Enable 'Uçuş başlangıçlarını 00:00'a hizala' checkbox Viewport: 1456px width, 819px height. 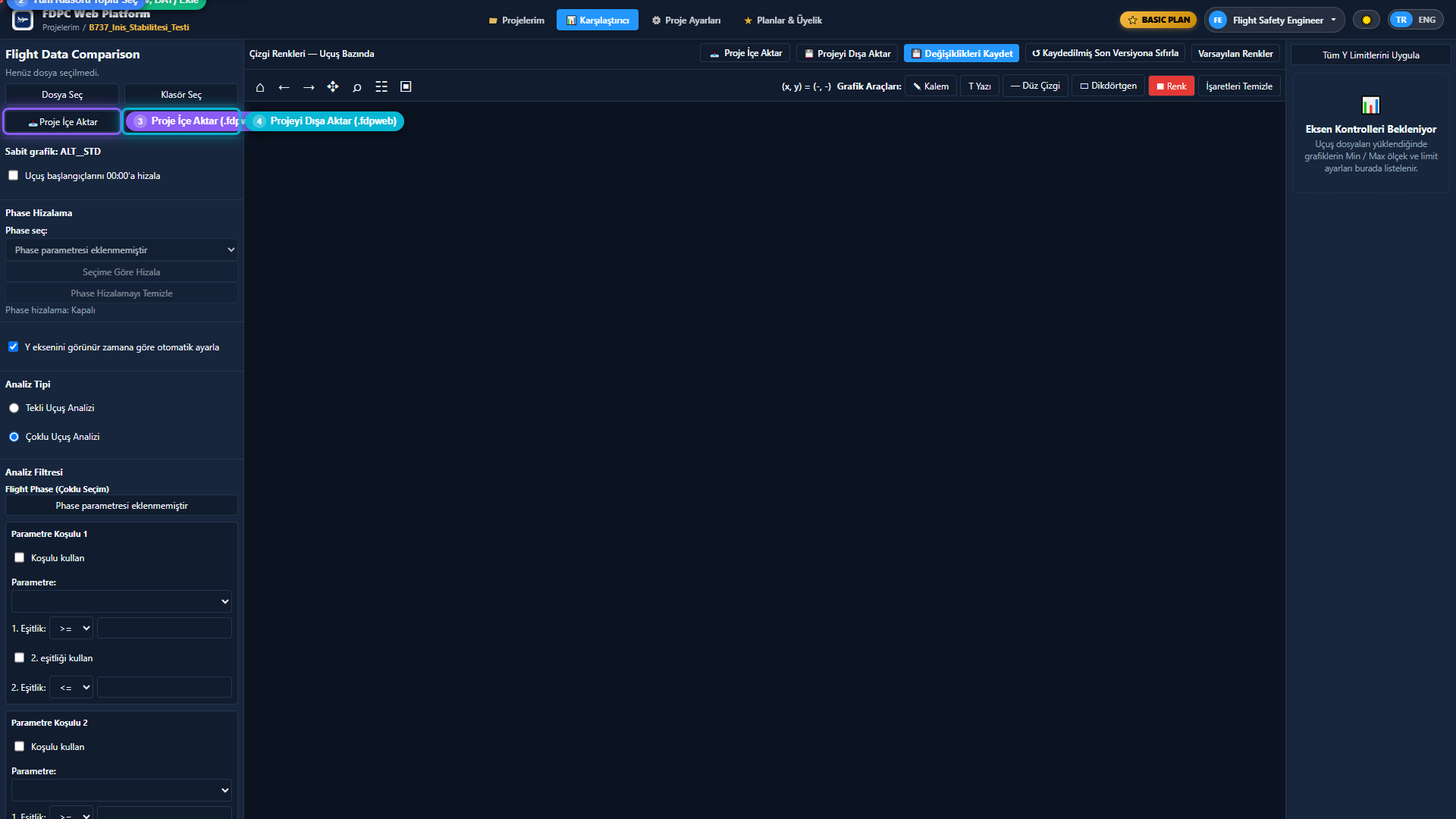pos(13,175)
